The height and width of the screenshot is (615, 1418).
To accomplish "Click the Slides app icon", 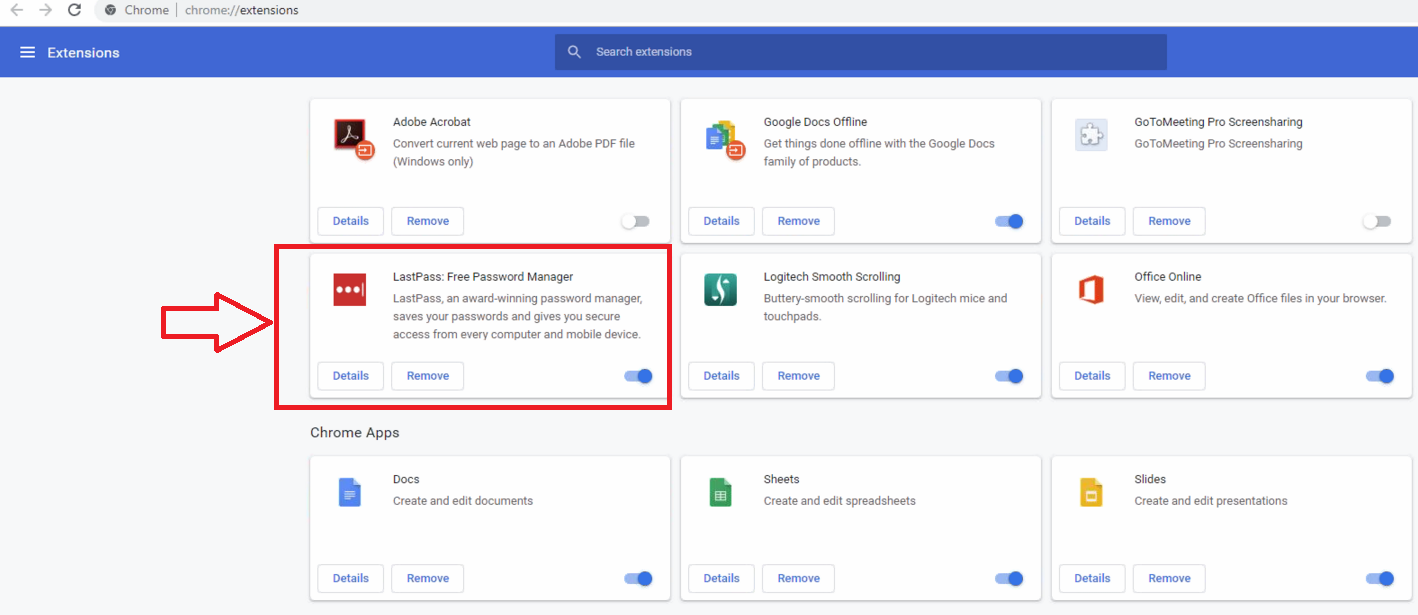I will [x=1091, y=492].
